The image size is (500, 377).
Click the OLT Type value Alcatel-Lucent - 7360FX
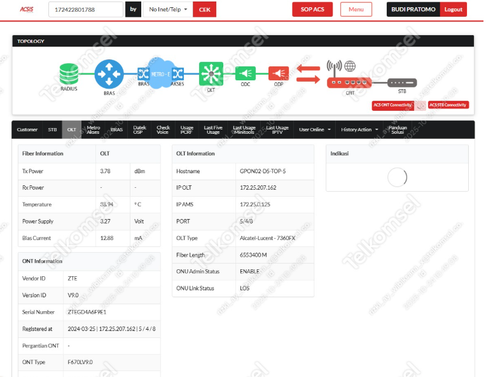click(267, 238)
